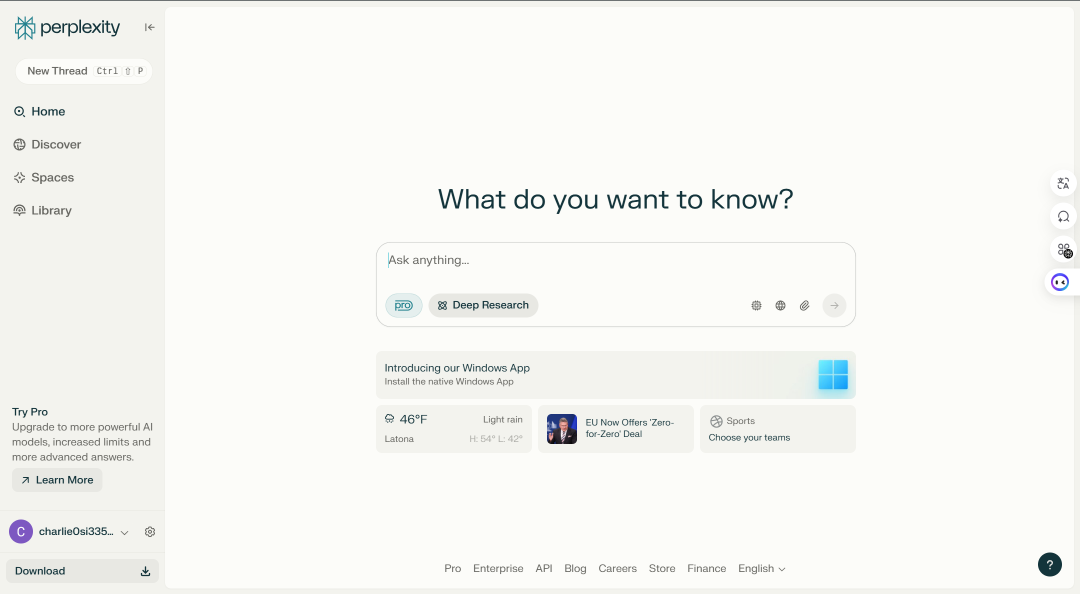Choose your teams in Sports card
1080x594 pixels.
coord(749,438)
